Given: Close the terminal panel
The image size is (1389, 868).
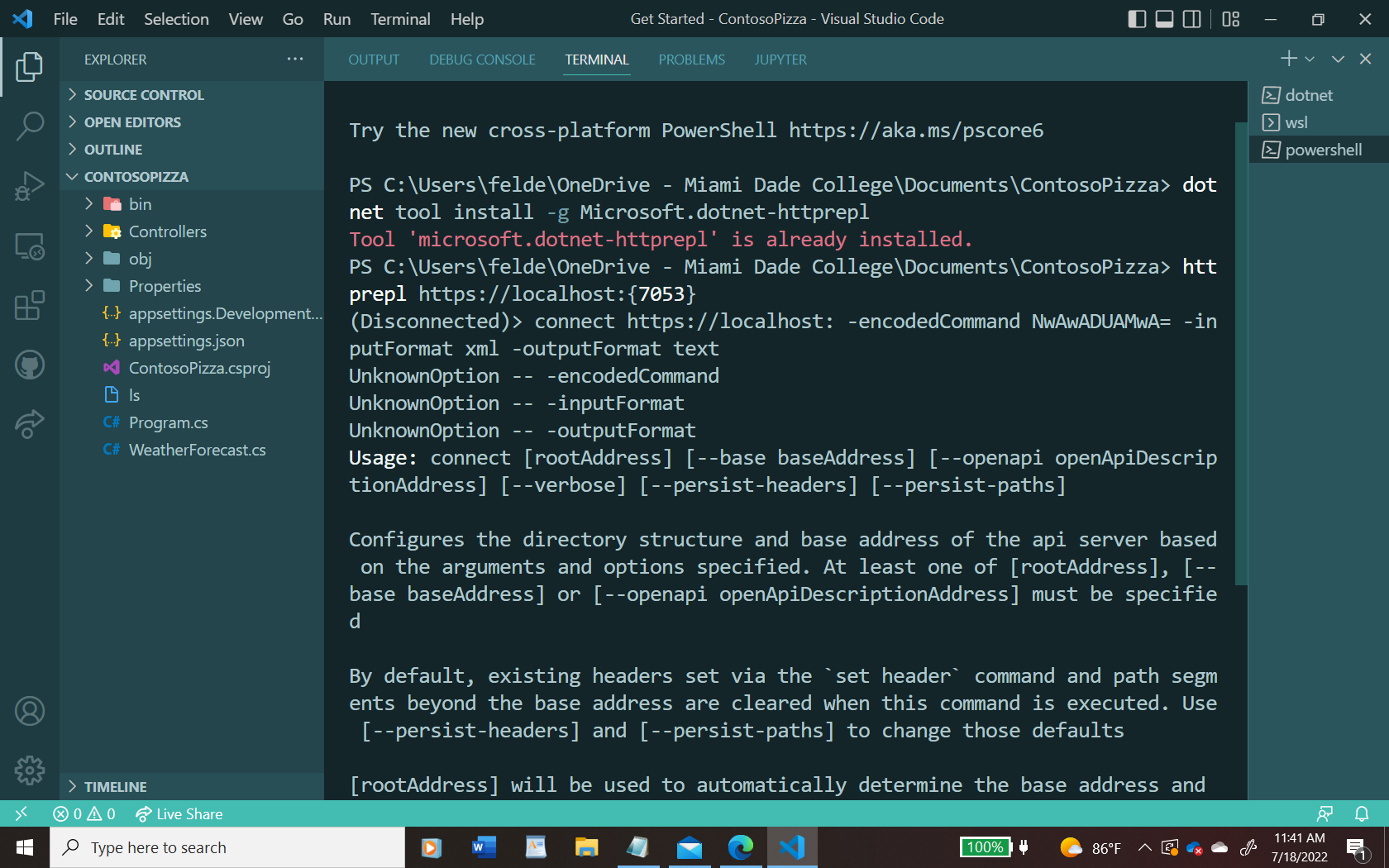Looking at the screenshot, I should 1366,60.
